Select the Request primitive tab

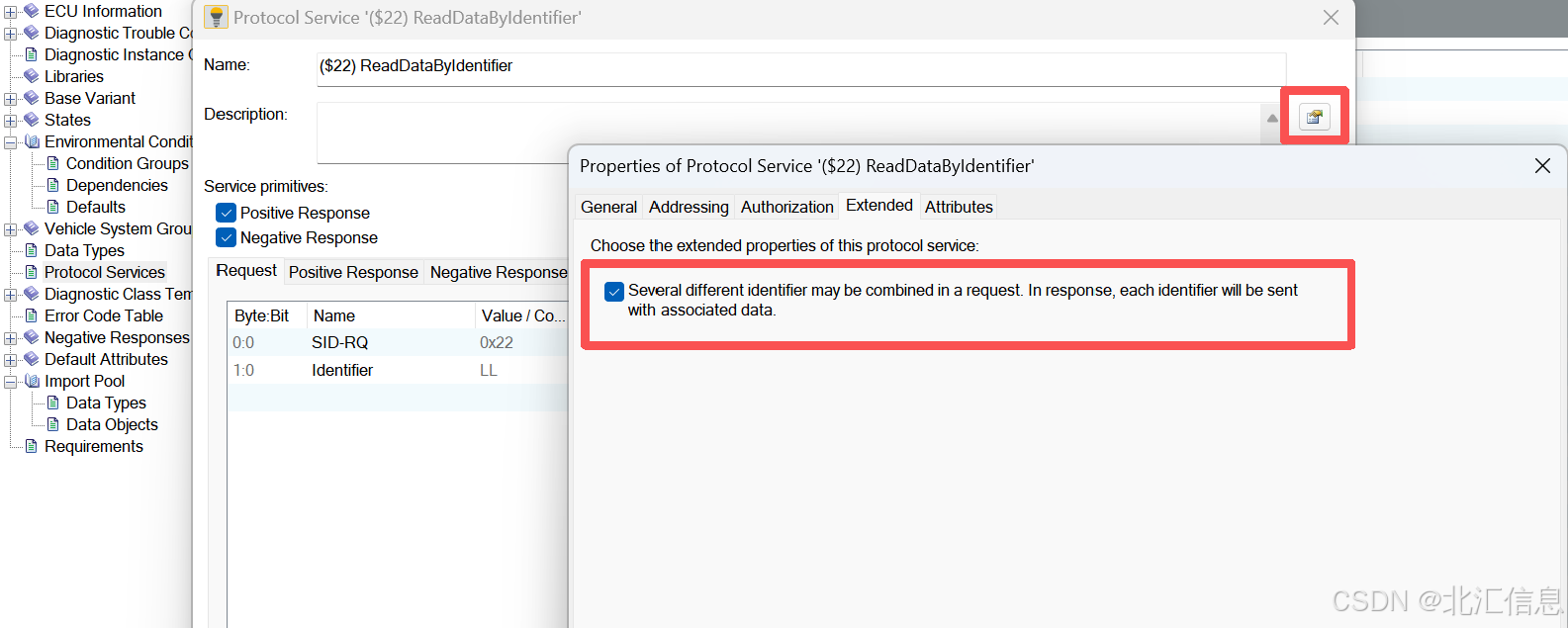tap(246, 270)
